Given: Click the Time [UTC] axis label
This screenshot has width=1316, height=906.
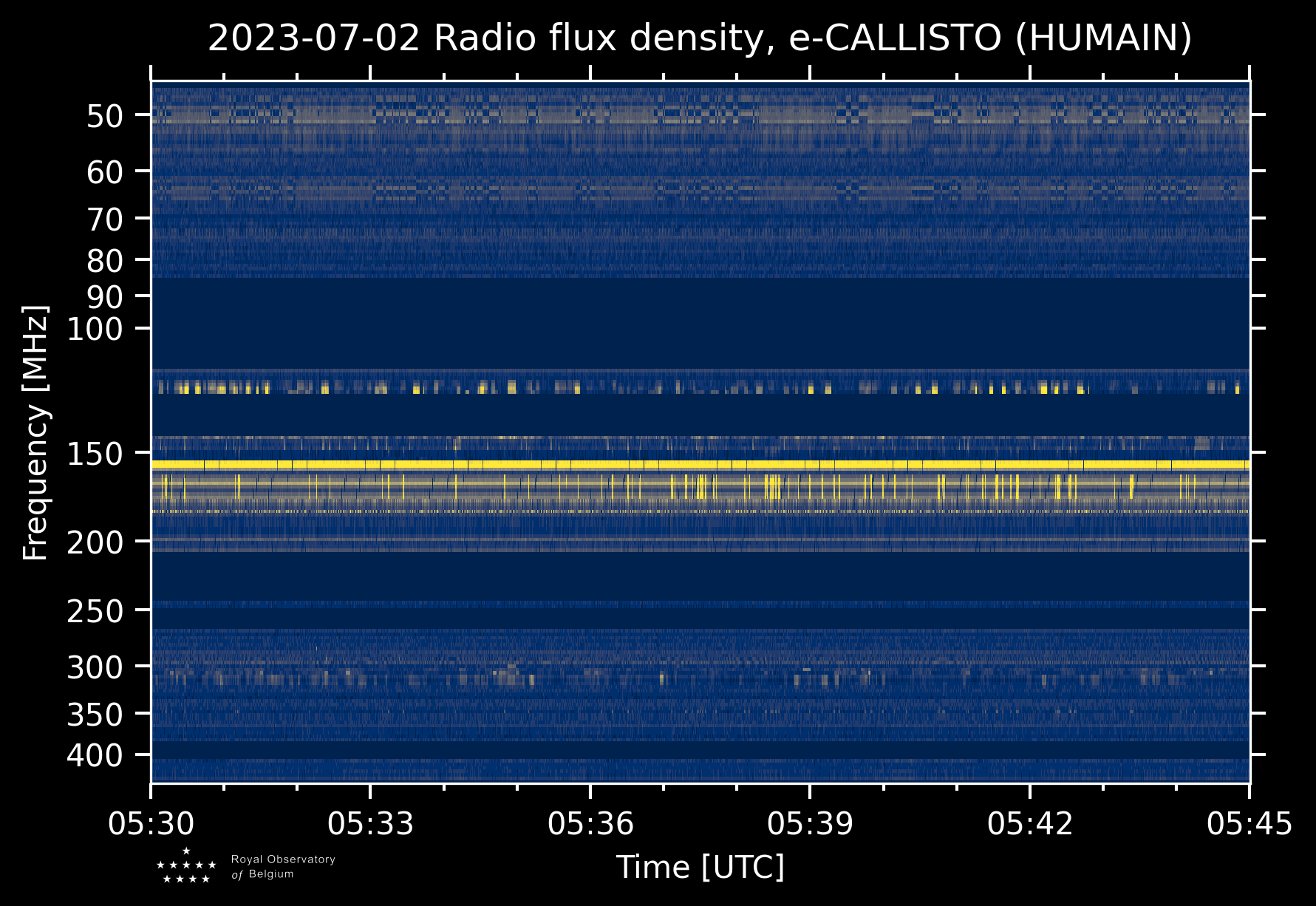Looking at the screenshot, I should (x=700, y=867).
